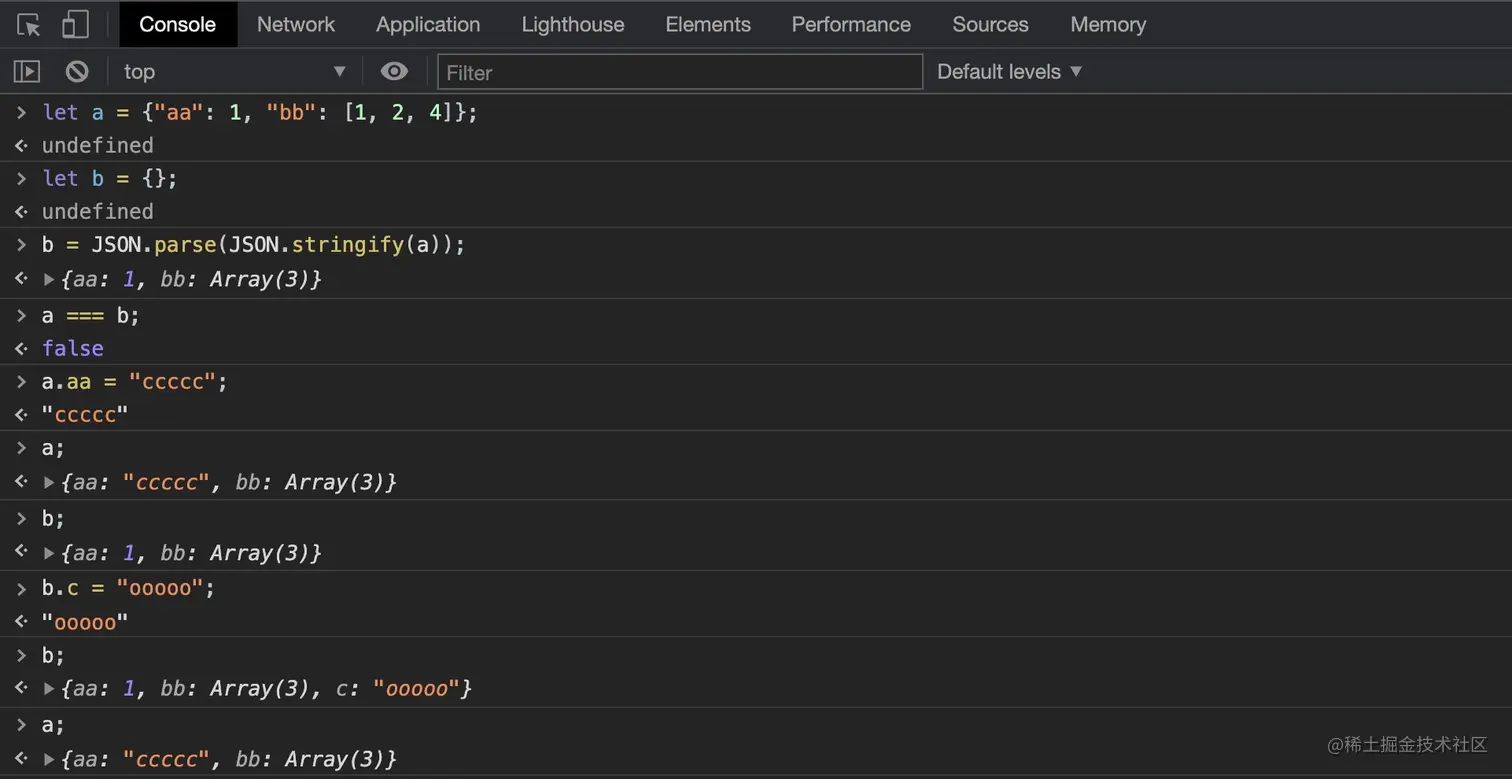The width and height of the screenshot is (1512, 779).
Task: Select the Console tab
Action: pyautogui.click(x=178, y=25)
